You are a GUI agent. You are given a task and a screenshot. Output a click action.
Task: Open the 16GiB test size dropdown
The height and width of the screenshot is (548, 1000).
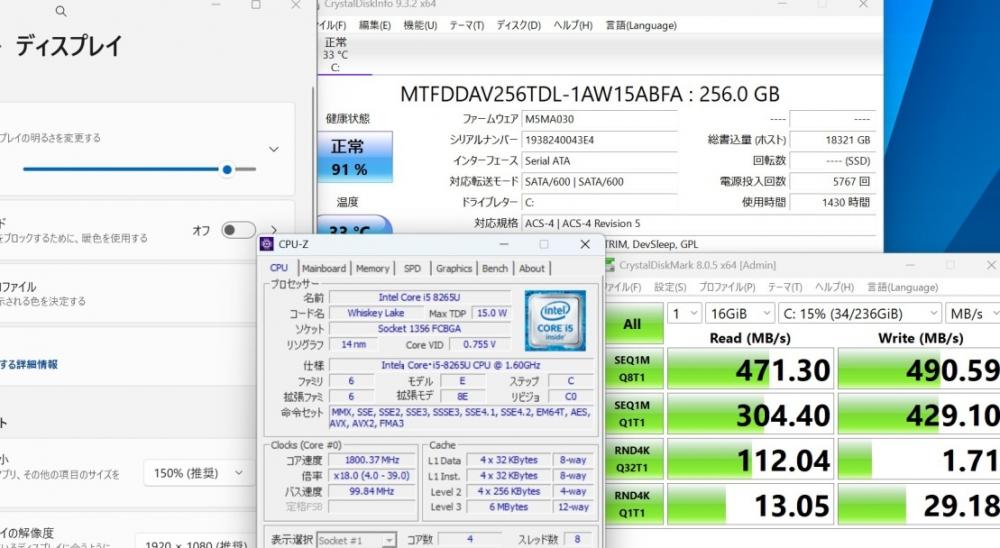[x=740, y=313]
